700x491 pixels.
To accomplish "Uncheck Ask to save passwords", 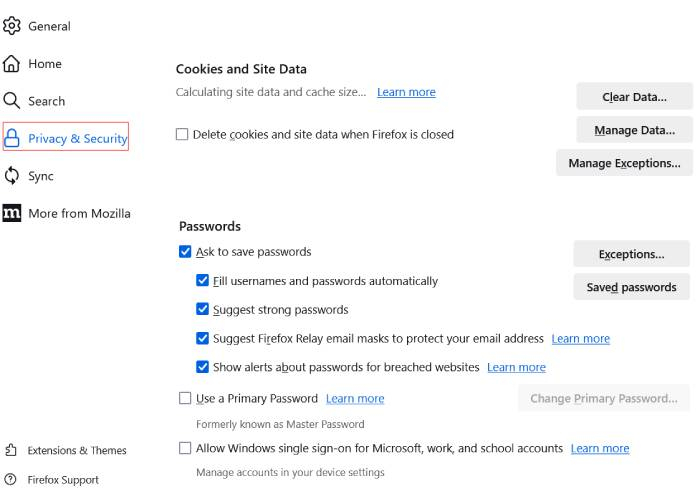I will (x=185, y=252).
